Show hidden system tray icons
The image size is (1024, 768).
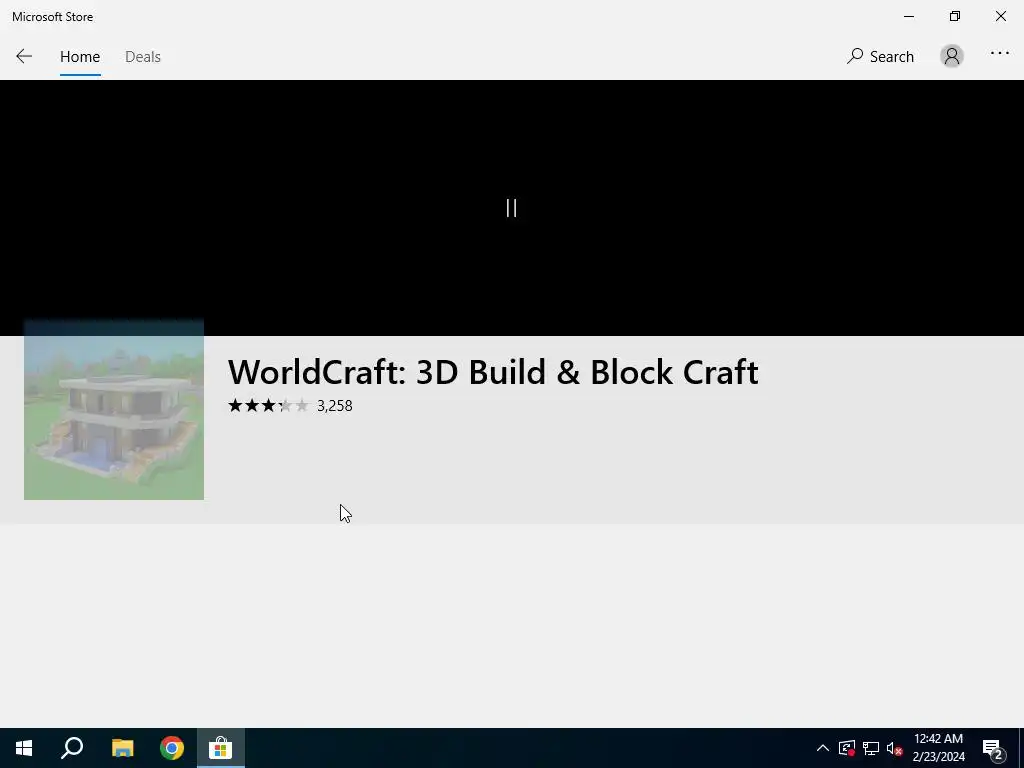(823, 748)
